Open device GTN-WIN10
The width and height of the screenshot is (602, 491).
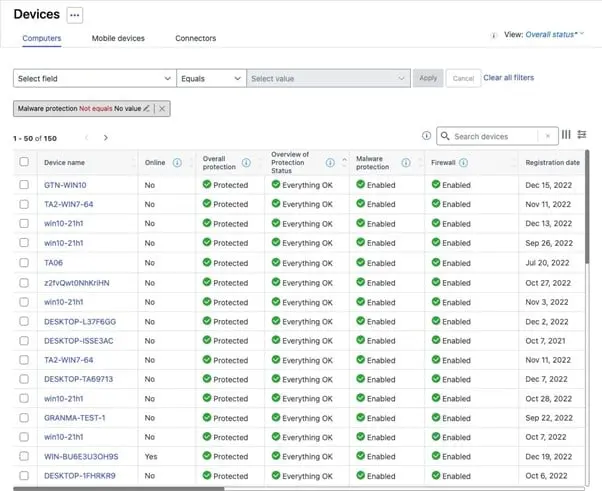[65, 185]
